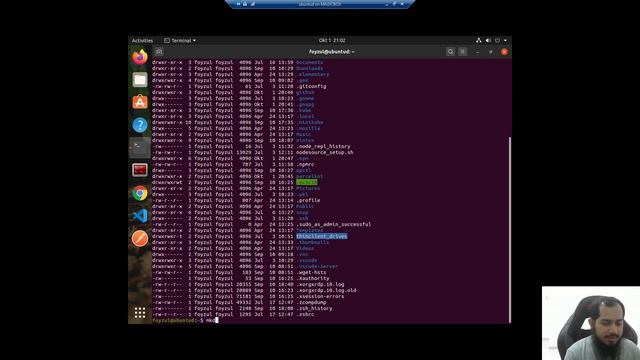The width and height of the screenshot is (640, 360).
Task: Click the terminal search magnifier icon
Action: 450,52
